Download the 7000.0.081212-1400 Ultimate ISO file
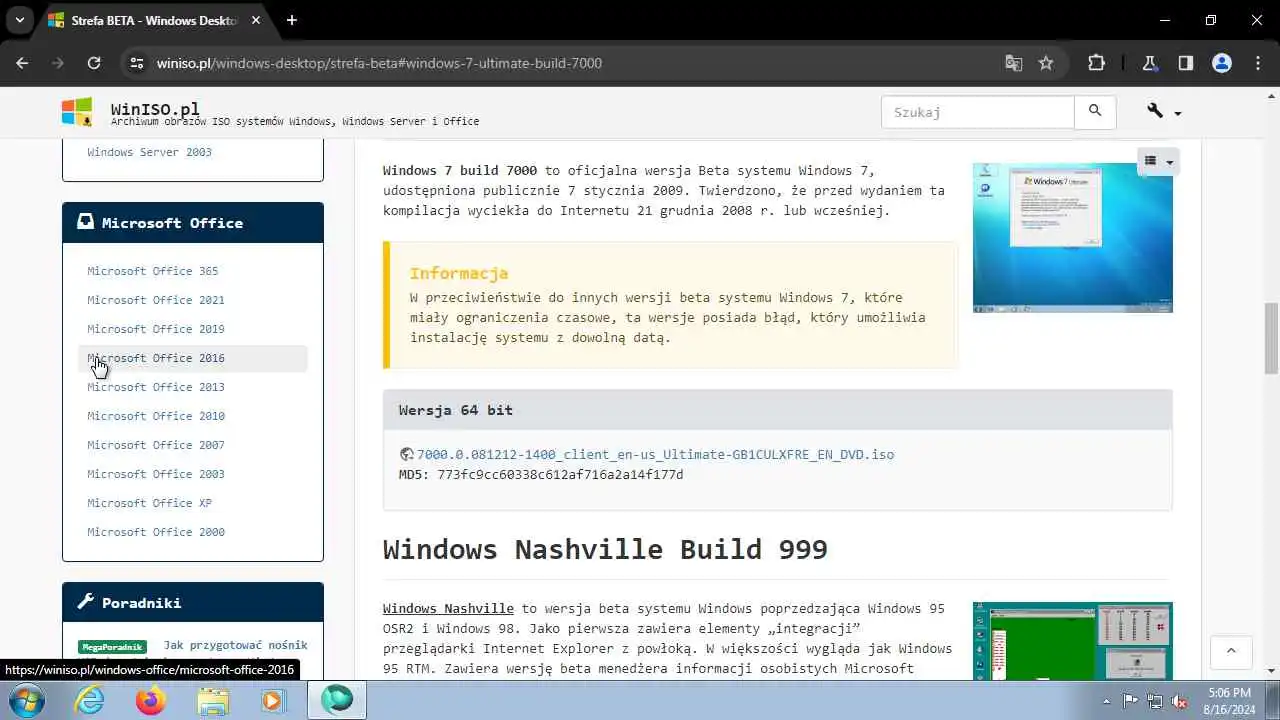This screenshot has height=720, width=1280. click(x=655, y=454)
